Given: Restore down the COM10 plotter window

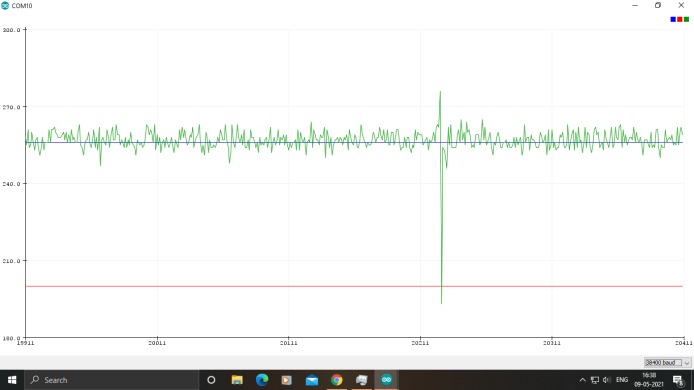Looking at the screenshot, I should [x=658, y=5].
